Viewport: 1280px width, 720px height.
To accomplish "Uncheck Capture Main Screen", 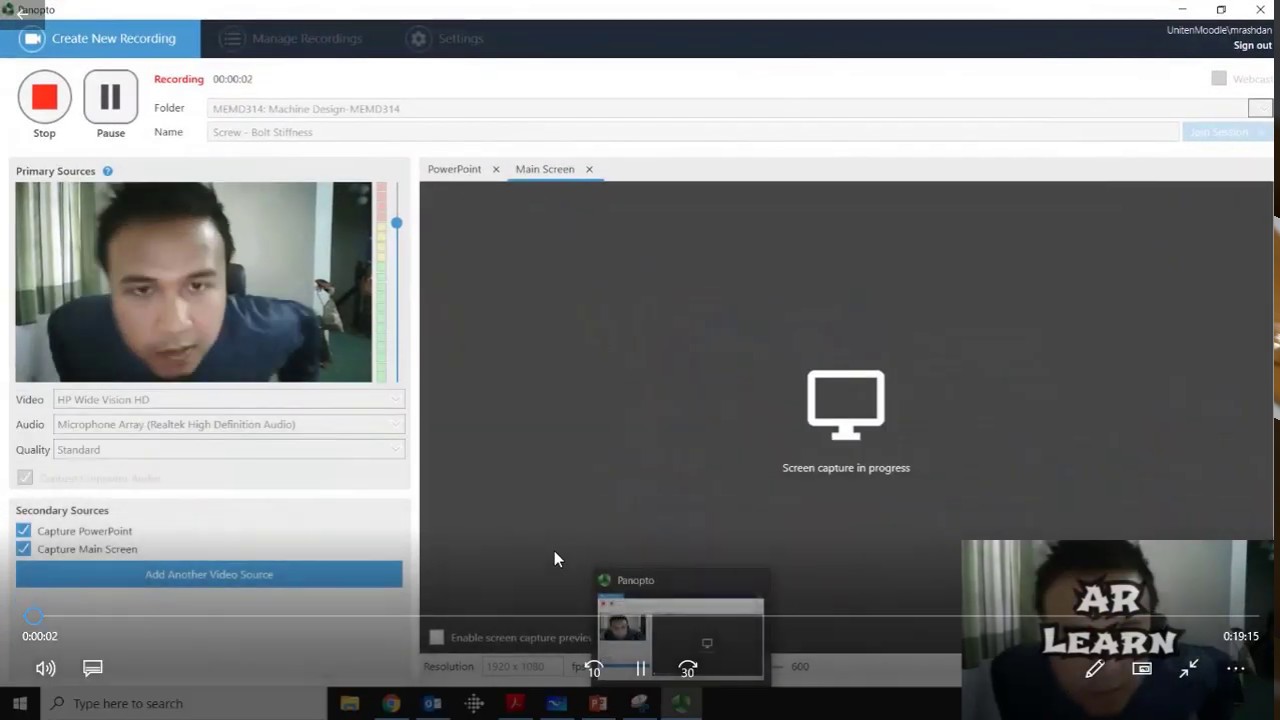I will click(23, 549).
